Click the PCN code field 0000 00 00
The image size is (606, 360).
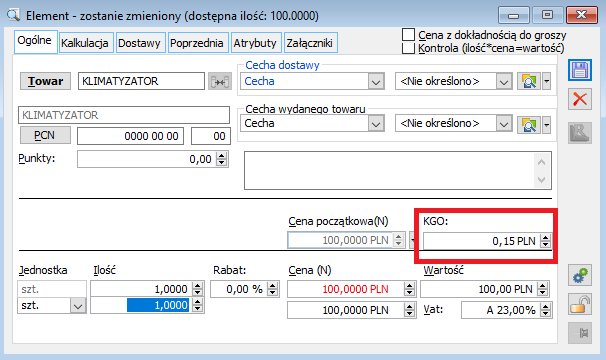[130, 136]
